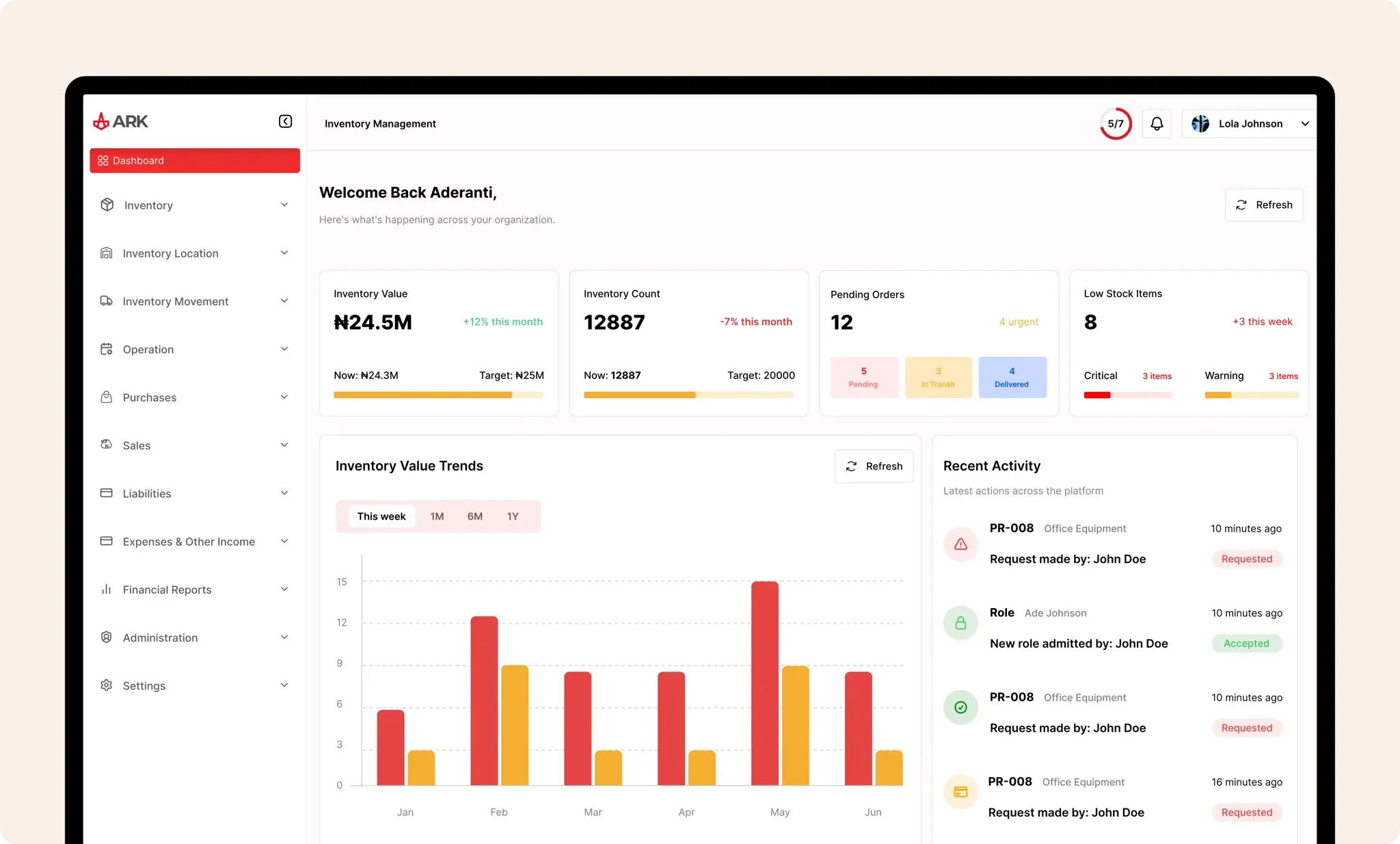Viewport: 1400px width, 844px height.
Task: Open the Dashboard menu item
Action: 195,161
